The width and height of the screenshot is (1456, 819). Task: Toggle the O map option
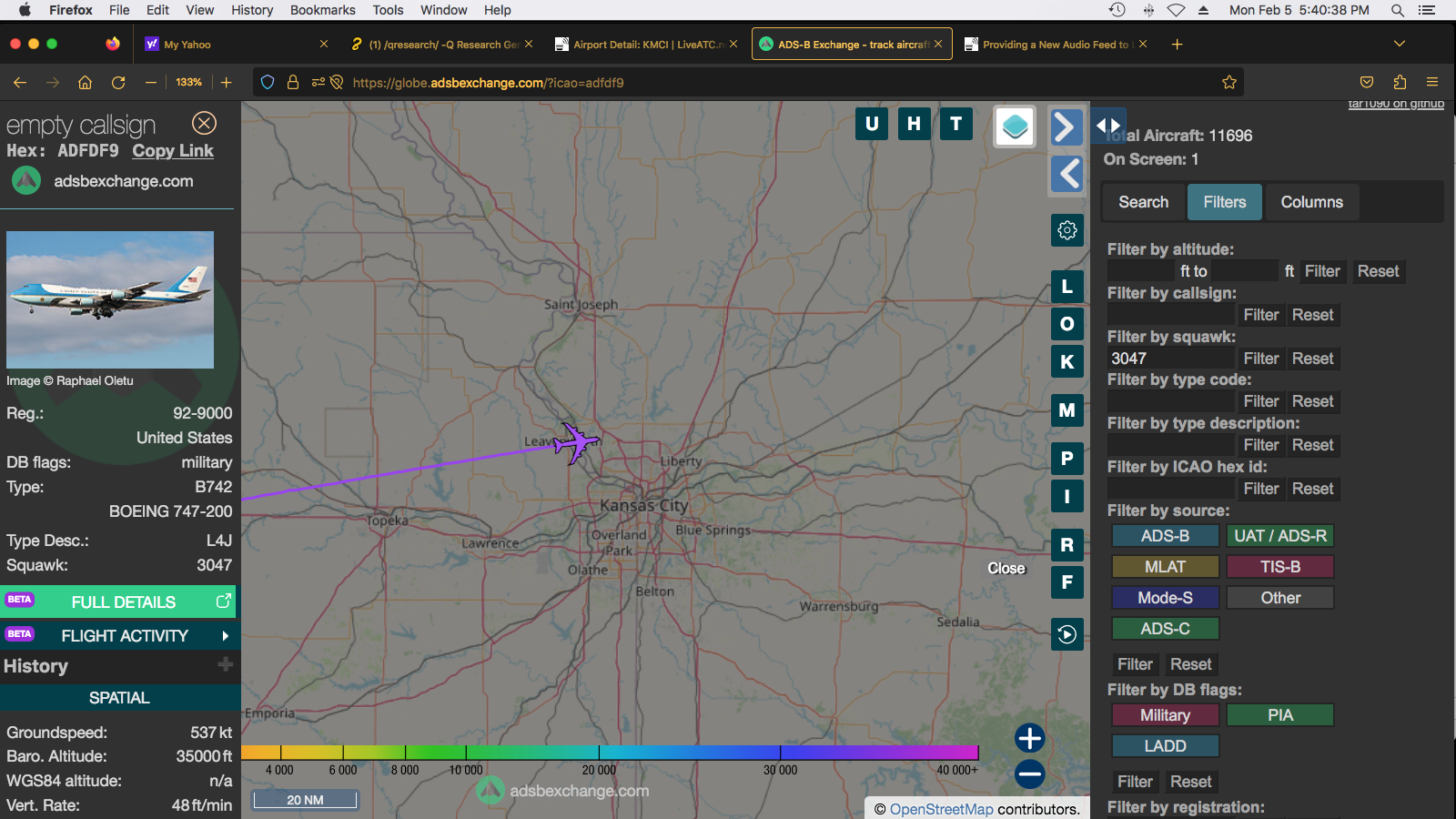click(x=1067, y=324)
